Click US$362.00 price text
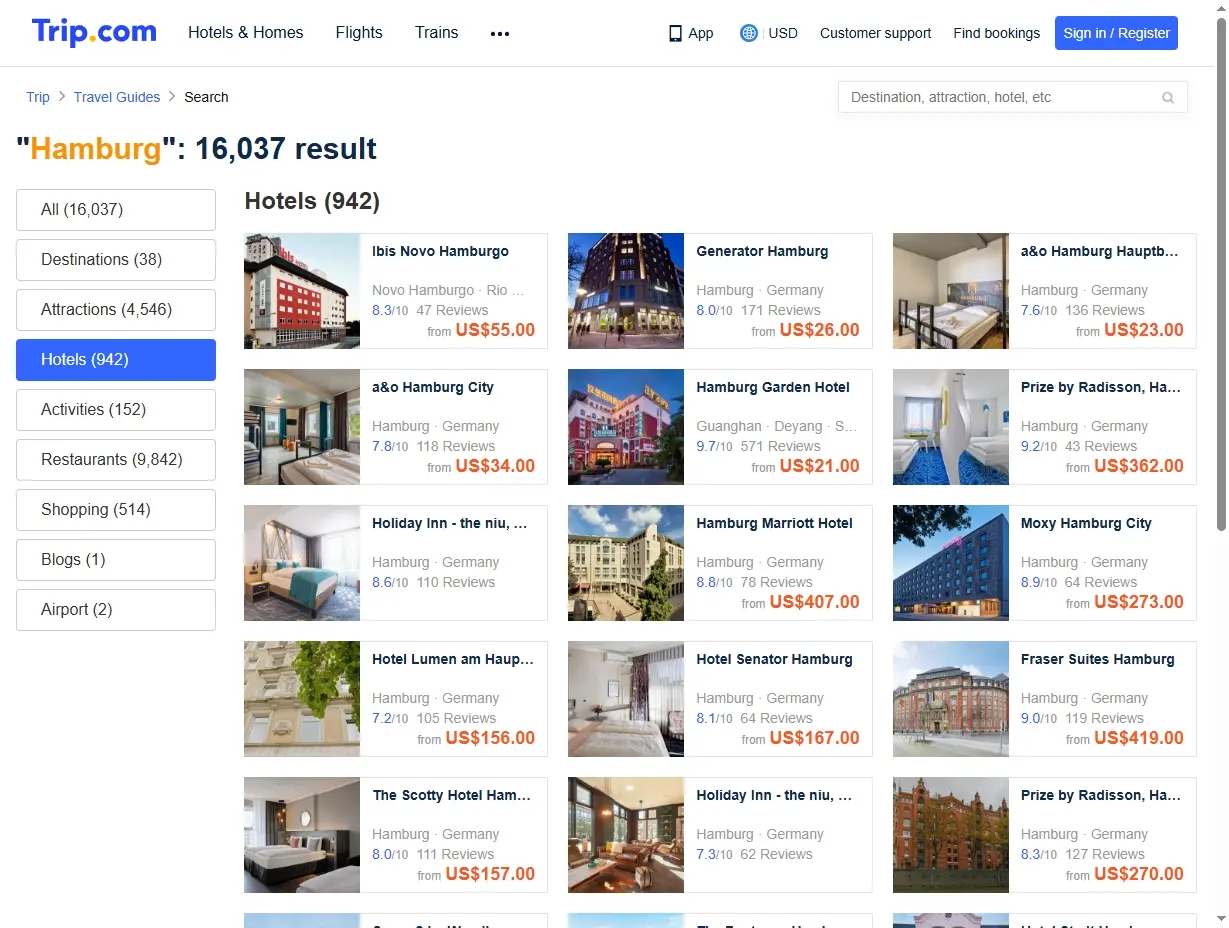 1139,466
